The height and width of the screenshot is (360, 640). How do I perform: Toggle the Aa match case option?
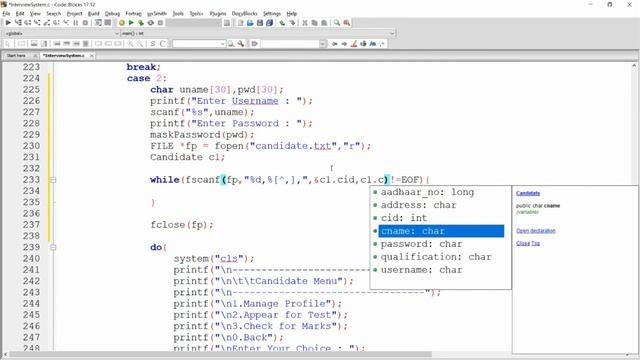pos(373,44)
